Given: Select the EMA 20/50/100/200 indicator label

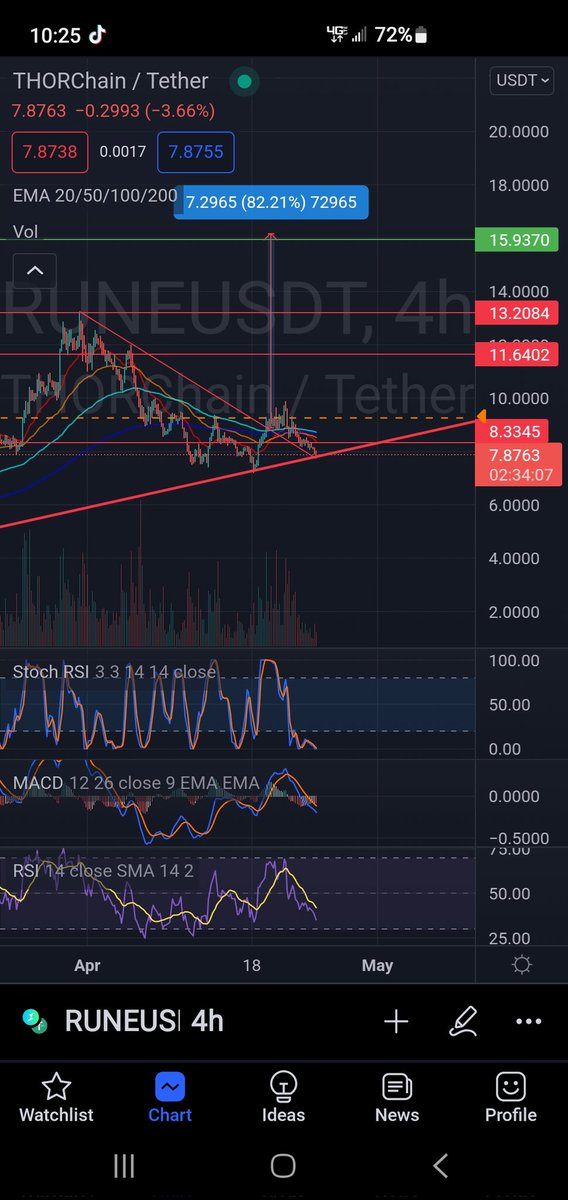Looking at the screenshot, I should 95,195.
